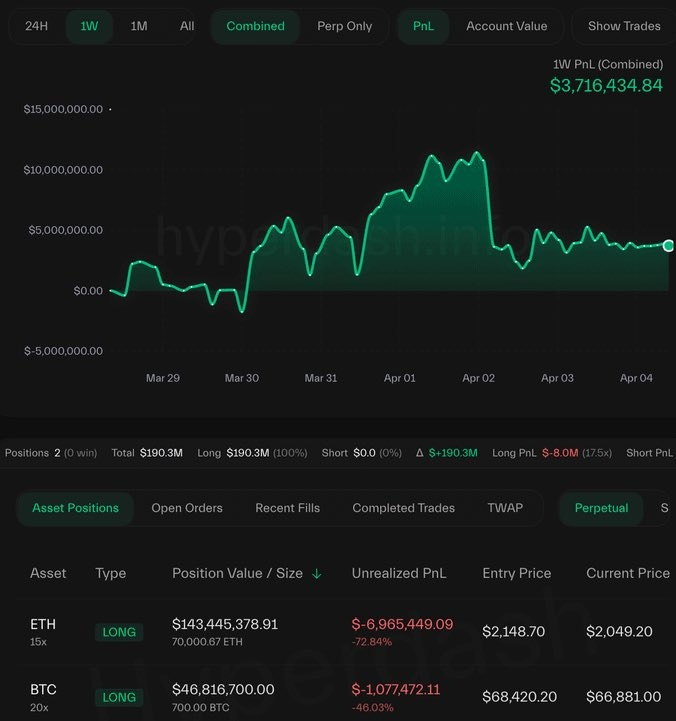
Task: Show the All time range
Action: [187, 26]
